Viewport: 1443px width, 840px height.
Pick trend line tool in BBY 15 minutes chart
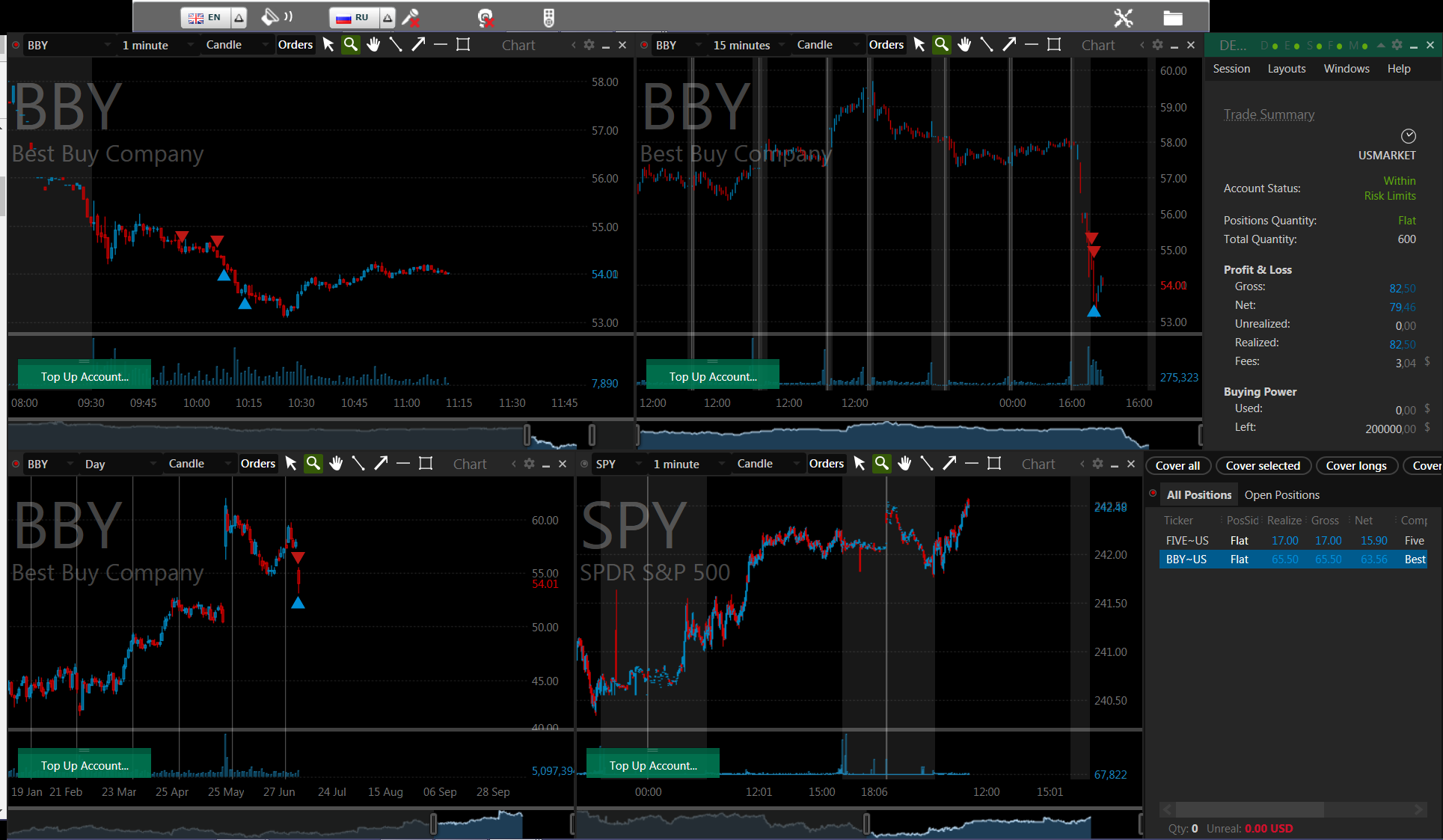(987, 45)
